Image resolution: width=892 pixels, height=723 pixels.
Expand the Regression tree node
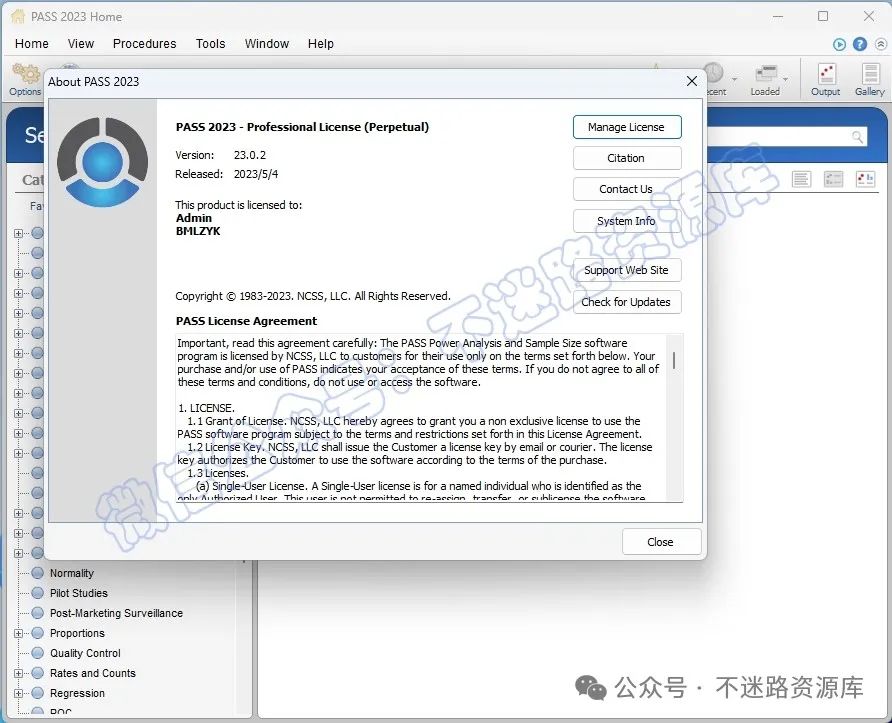pyautogui.click(x=18, y=693)
